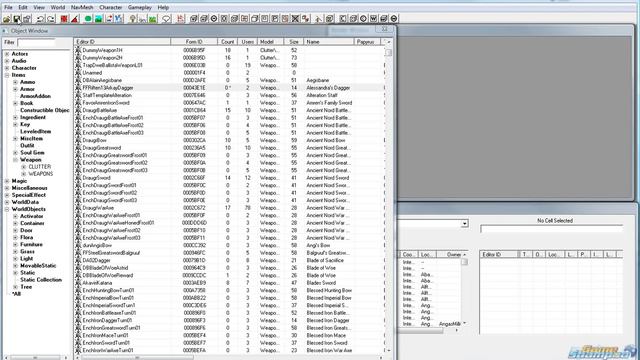Image resolution: width=640 pixels, height=360 pixels.
Task: Click the Blades Sword name cell
Action: (321, 283)
